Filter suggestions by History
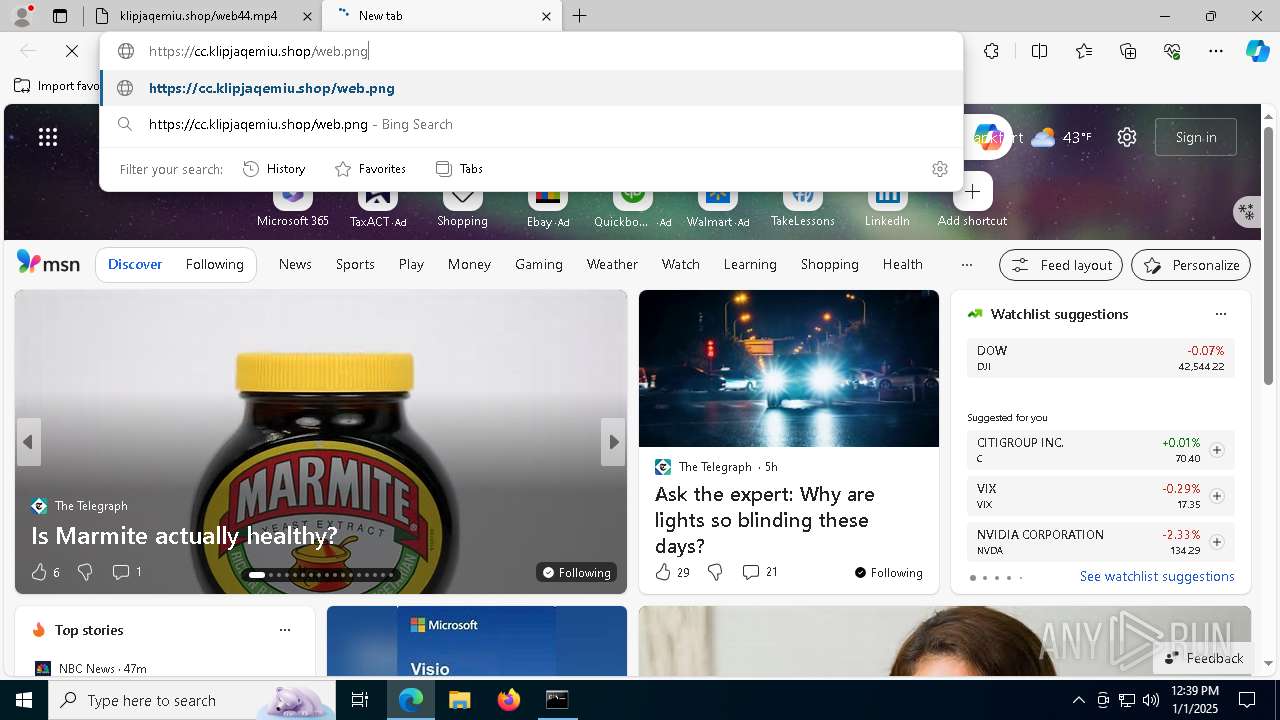The width and height of the screenshot is (1280, 720). coord(274,169)
